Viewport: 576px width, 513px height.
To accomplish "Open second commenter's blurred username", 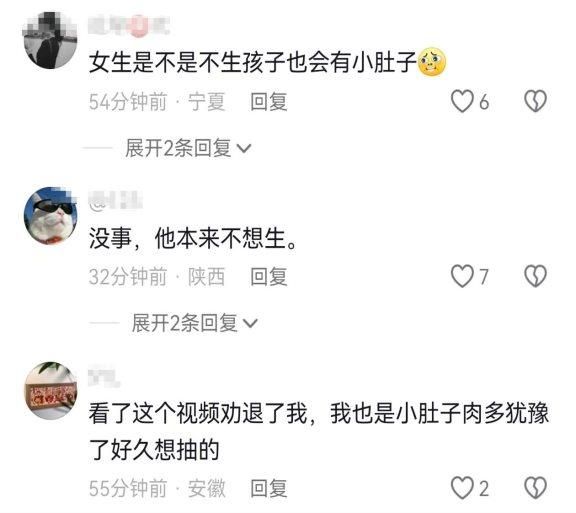I will pyautogui.click(x=115, y=201).
